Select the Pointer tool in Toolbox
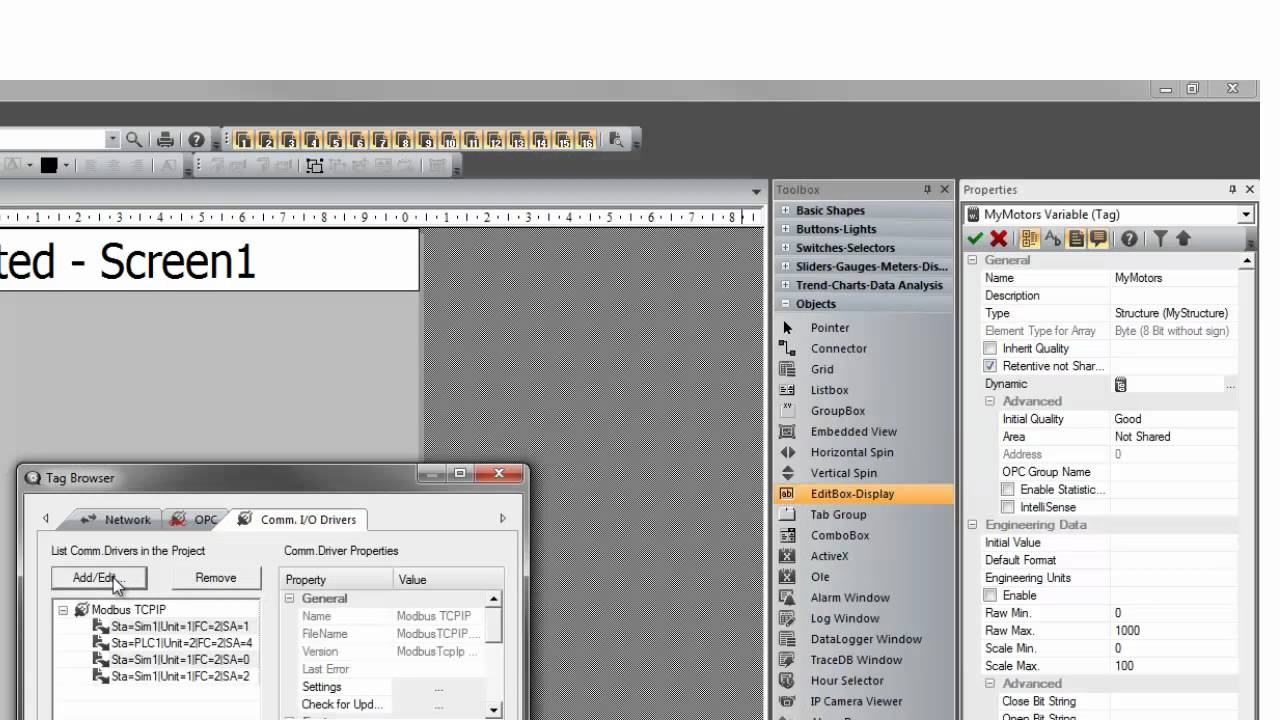Screen dimensions: 1280x720 point(829,328)
